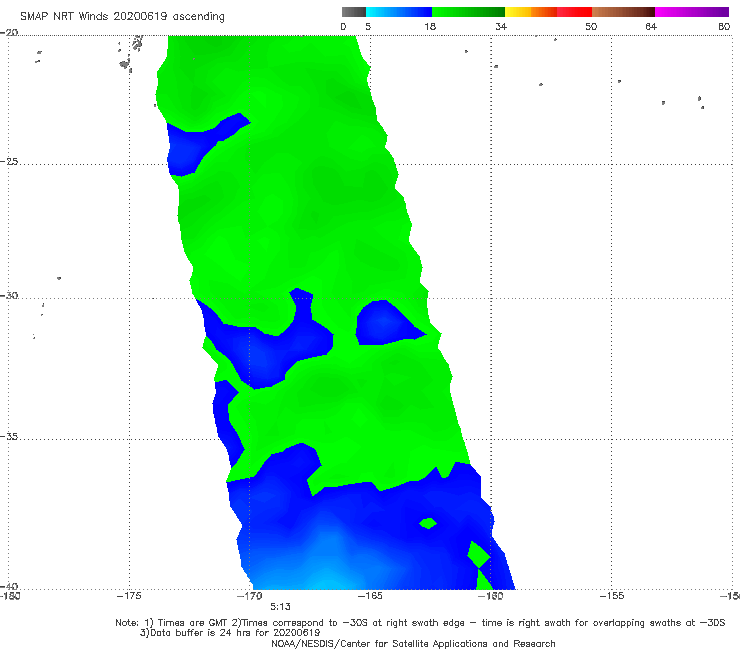Select the "-30" latitude axis label
740x650 pixels.
click(9, 295)
